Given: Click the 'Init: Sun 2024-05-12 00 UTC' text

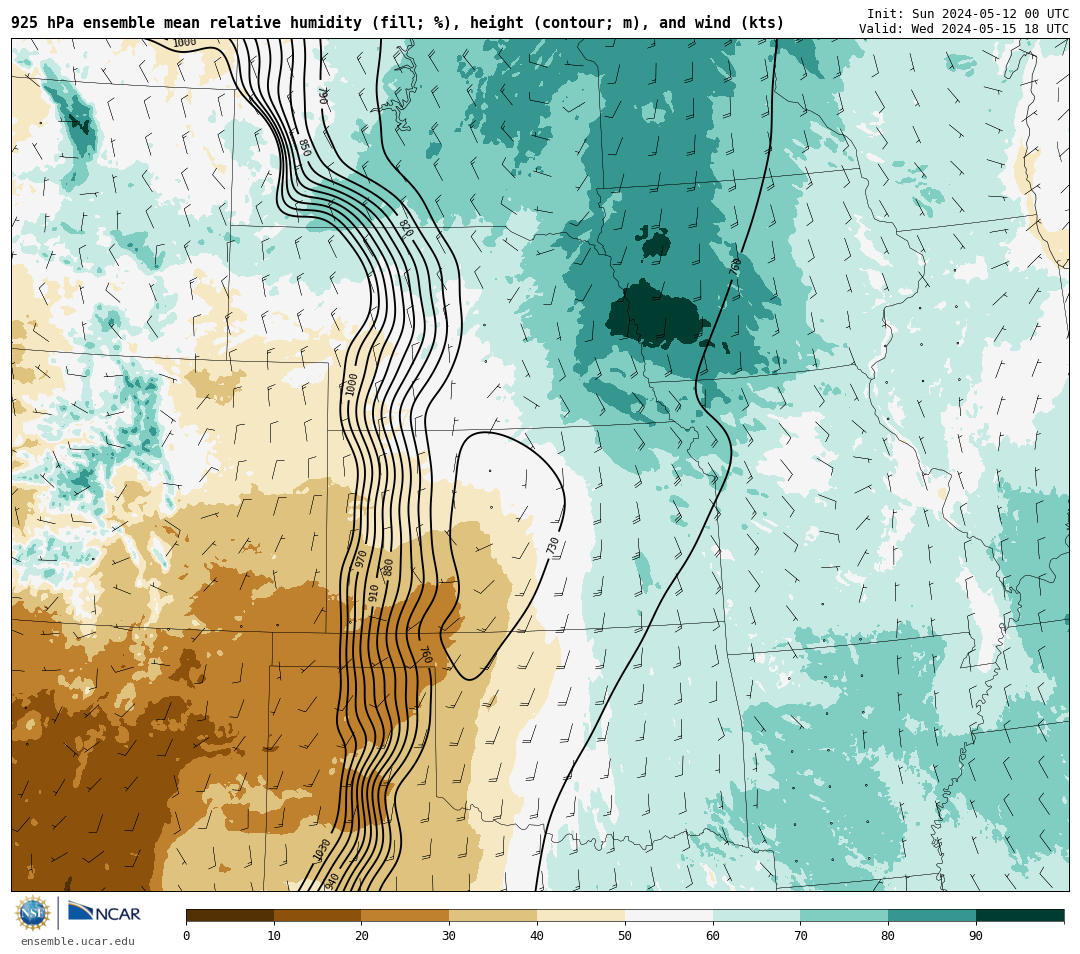Looking at the screenshot, I should (x=968, y=14).
